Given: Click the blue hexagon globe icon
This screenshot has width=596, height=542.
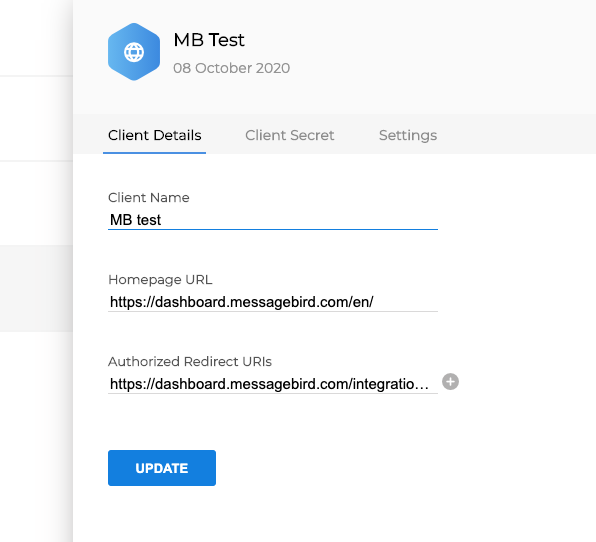Looking at the screenshot, I should pyautogui.click(x=134, y=52).
